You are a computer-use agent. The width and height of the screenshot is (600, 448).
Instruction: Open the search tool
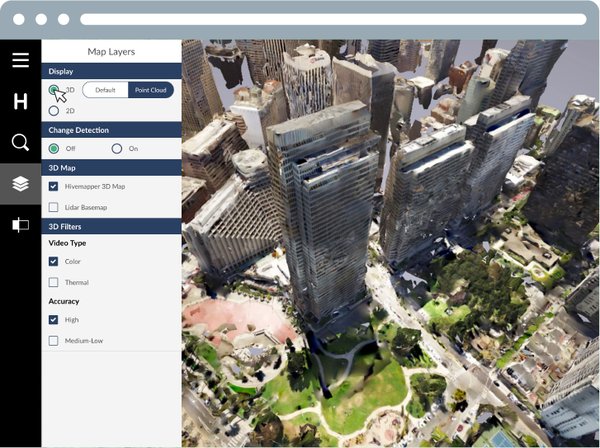coord(20,142)
